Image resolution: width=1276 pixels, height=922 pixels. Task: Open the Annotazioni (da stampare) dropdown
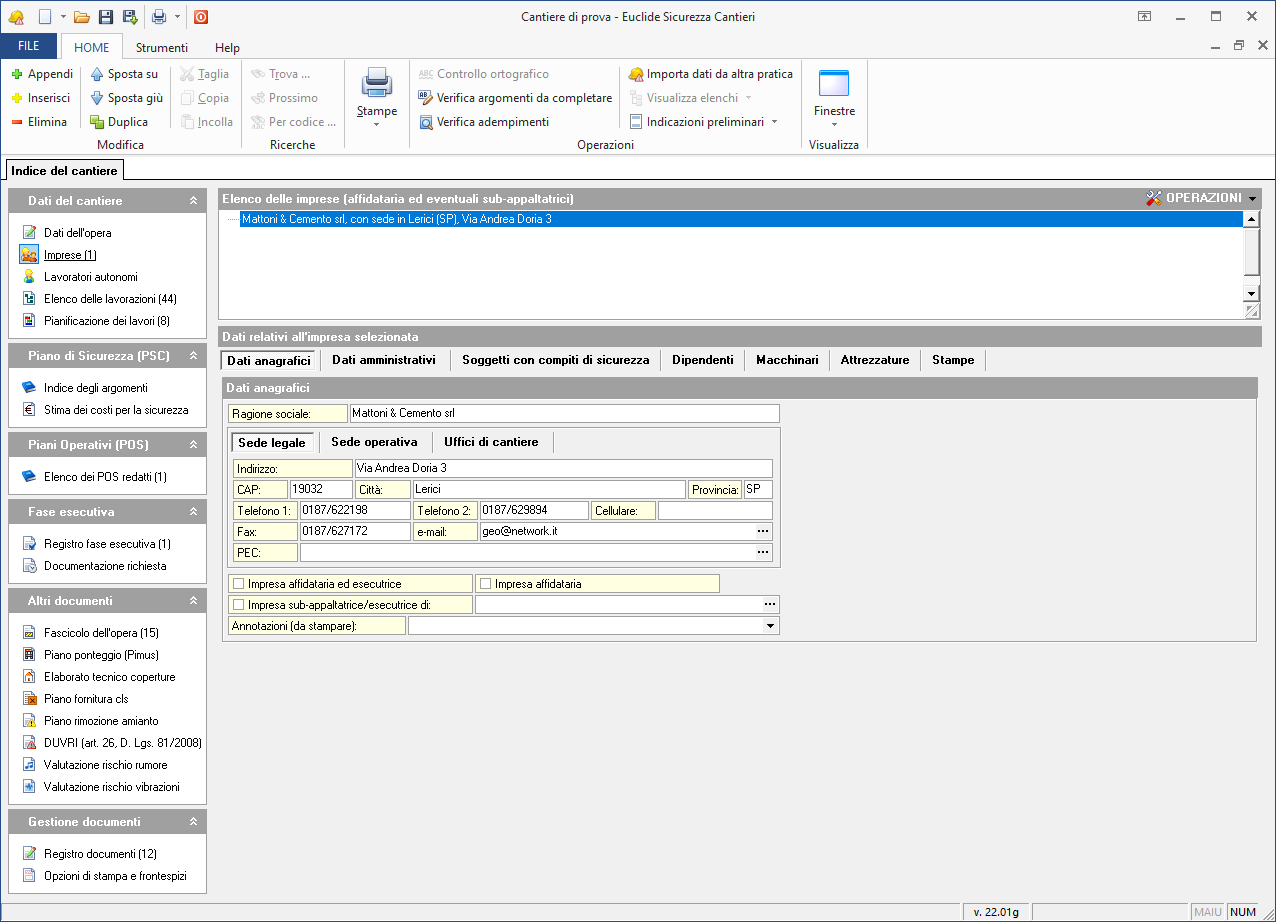pyautogui.click(x=770, y=626)
